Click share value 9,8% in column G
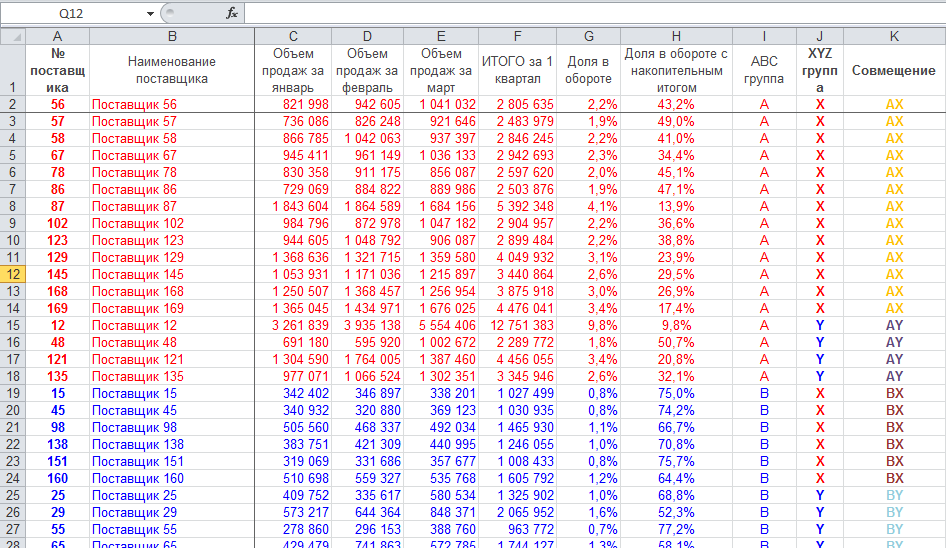 (588, 325)
